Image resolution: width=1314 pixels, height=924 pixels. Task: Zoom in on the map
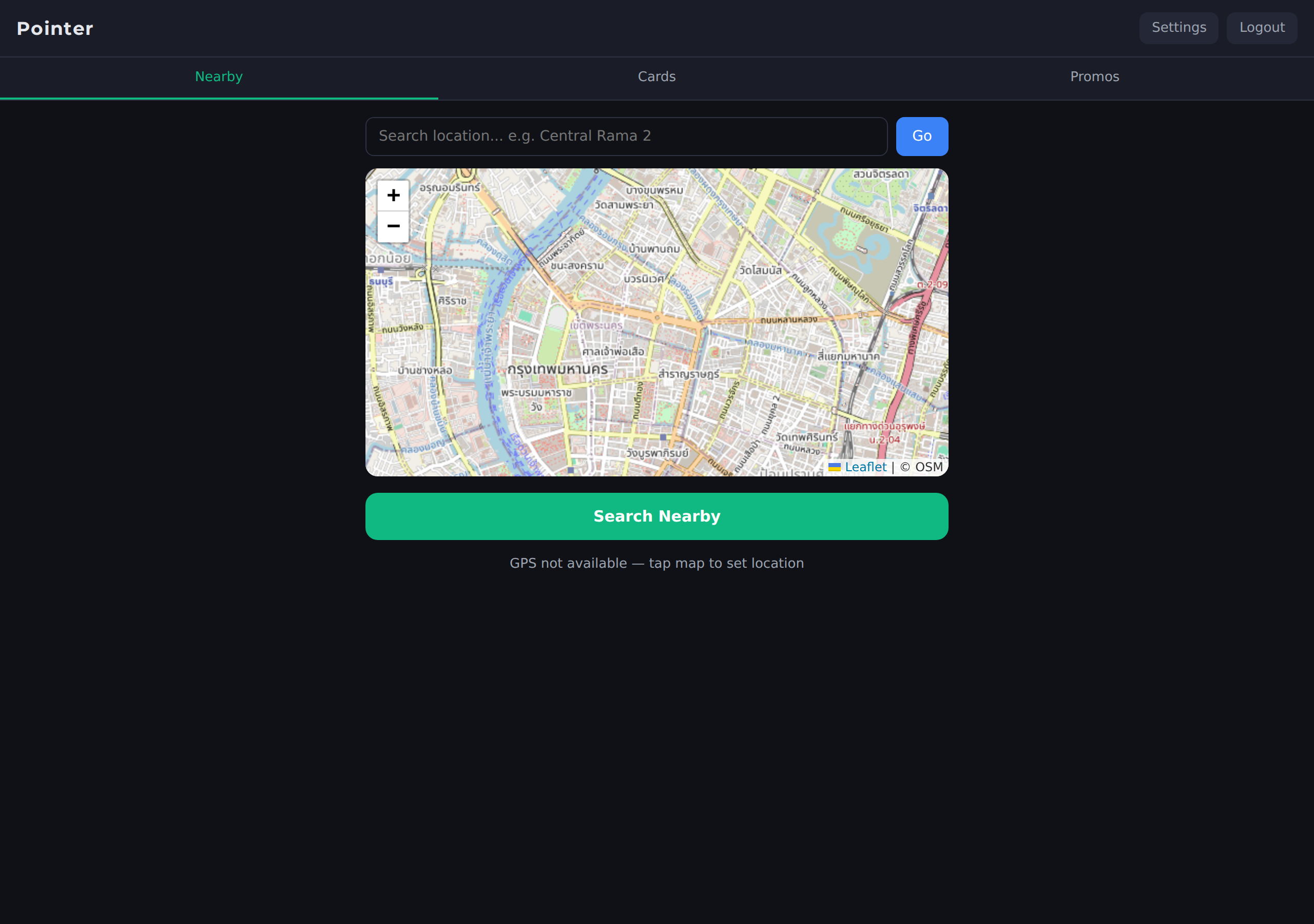tap(393, 195)
